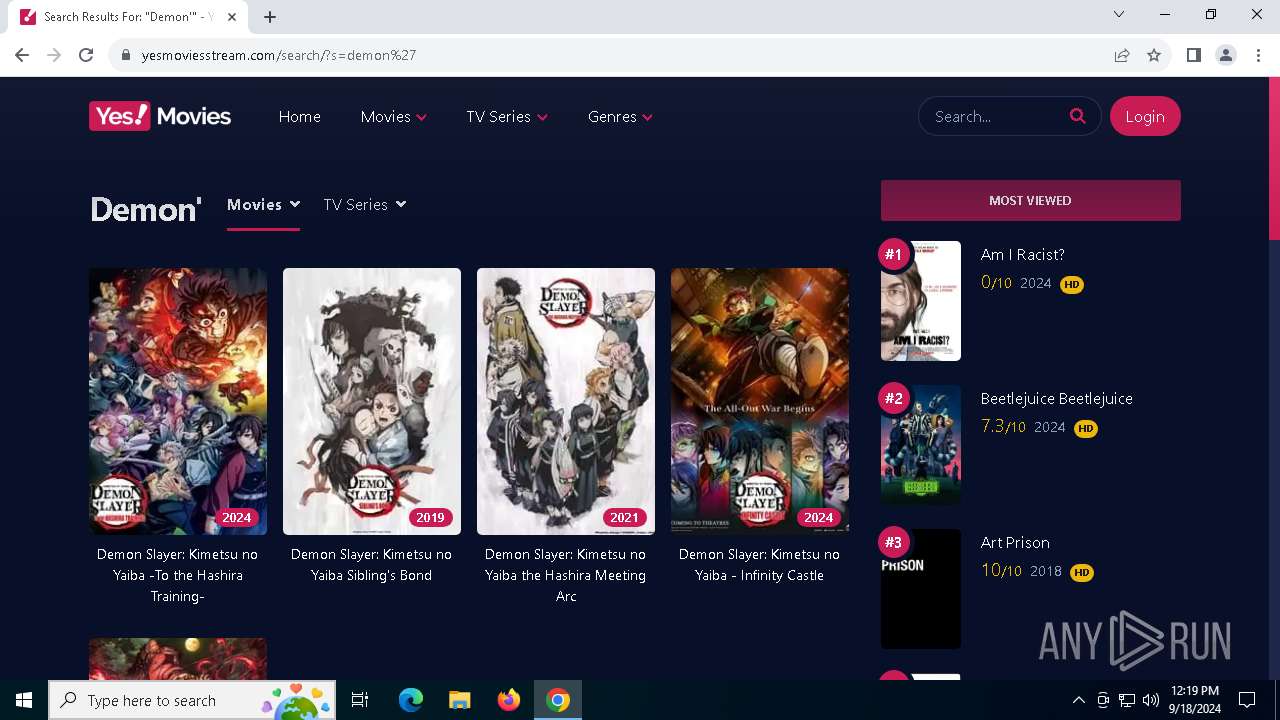Show hidden tray icons chevron
The height and width of the screenshot is (720, 1280).
pos(1078,700)
